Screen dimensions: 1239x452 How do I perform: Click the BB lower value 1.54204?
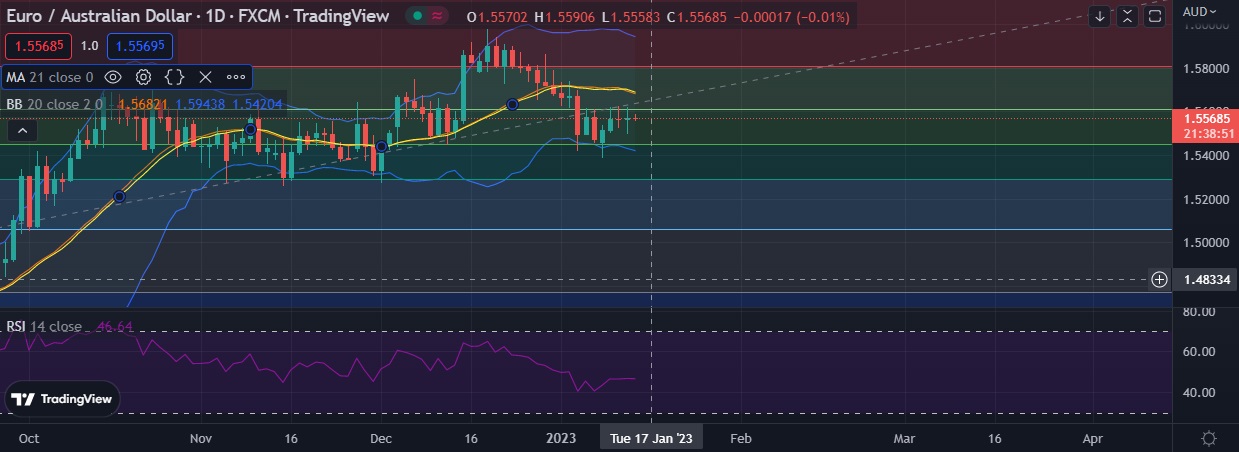coord(257,103)
